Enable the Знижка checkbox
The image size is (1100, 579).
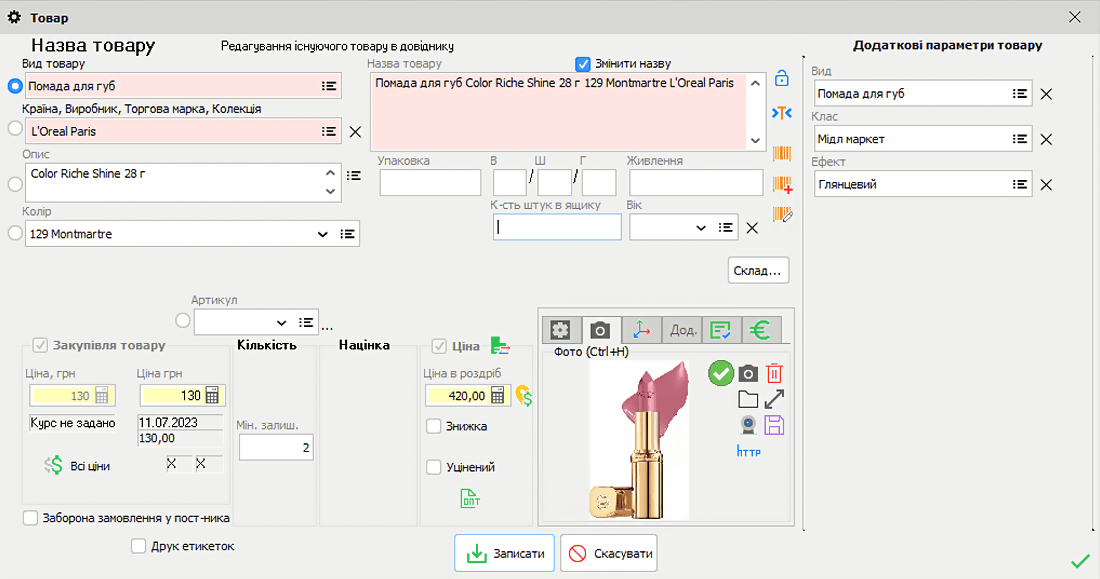(x=434, y=425)
